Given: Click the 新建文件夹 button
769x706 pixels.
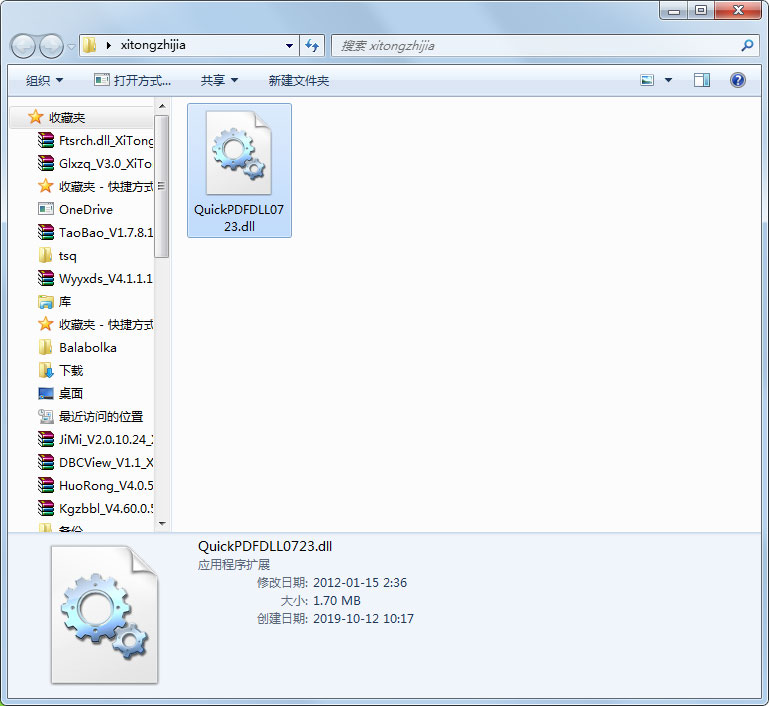Looking at the screenshot, I should click(298, 80).
